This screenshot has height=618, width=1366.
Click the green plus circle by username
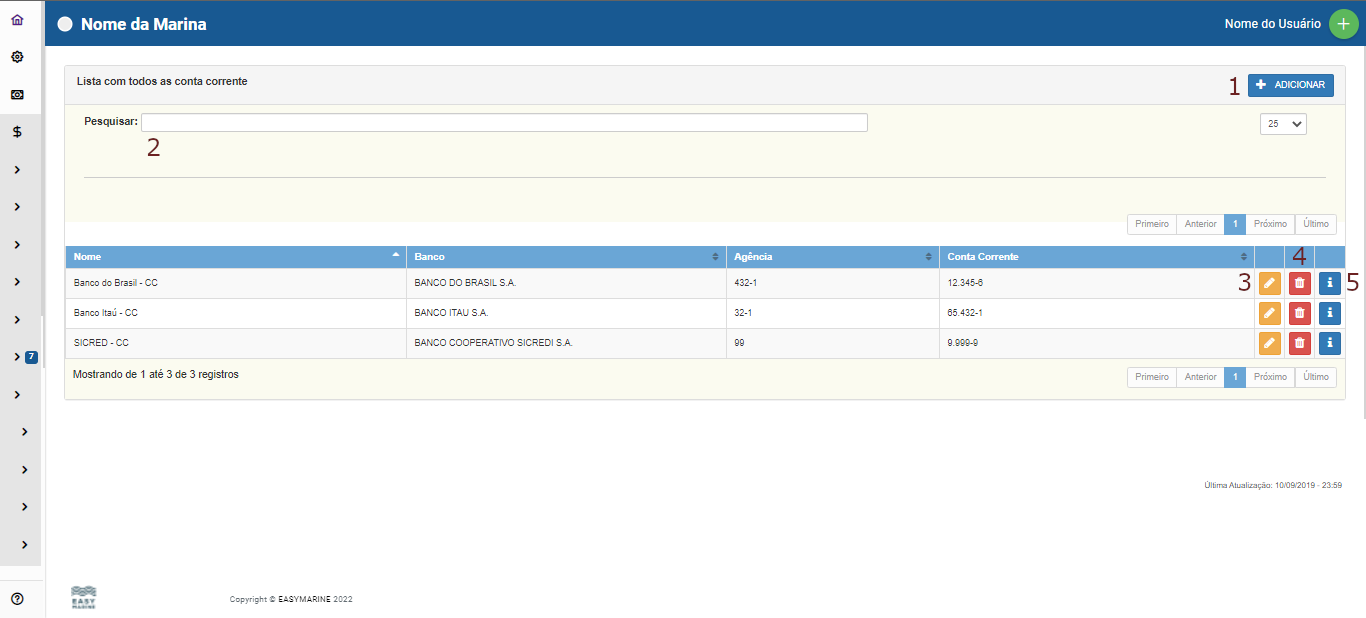(x=1343, y=24)
